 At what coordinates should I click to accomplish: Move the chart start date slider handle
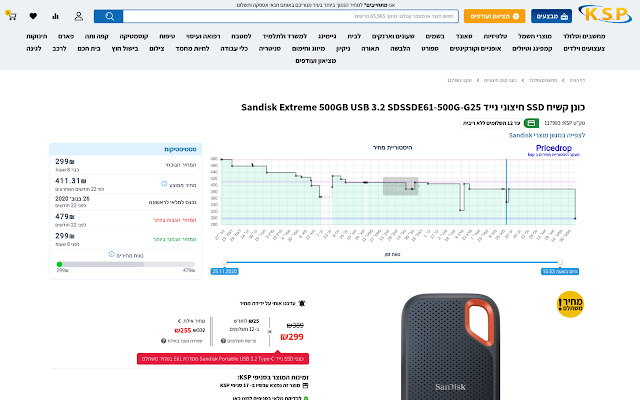pyautogui.click(x=224, y=262)
